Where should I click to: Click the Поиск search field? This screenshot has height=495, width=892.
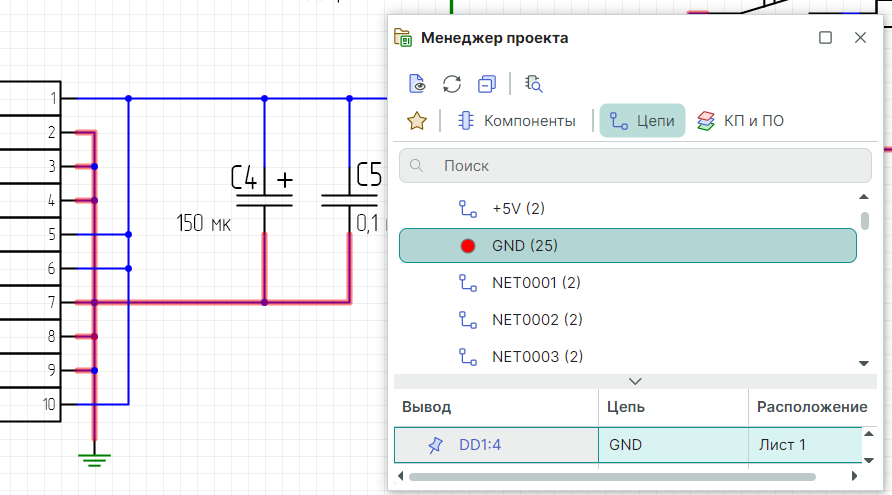click(x=634, y=166)
